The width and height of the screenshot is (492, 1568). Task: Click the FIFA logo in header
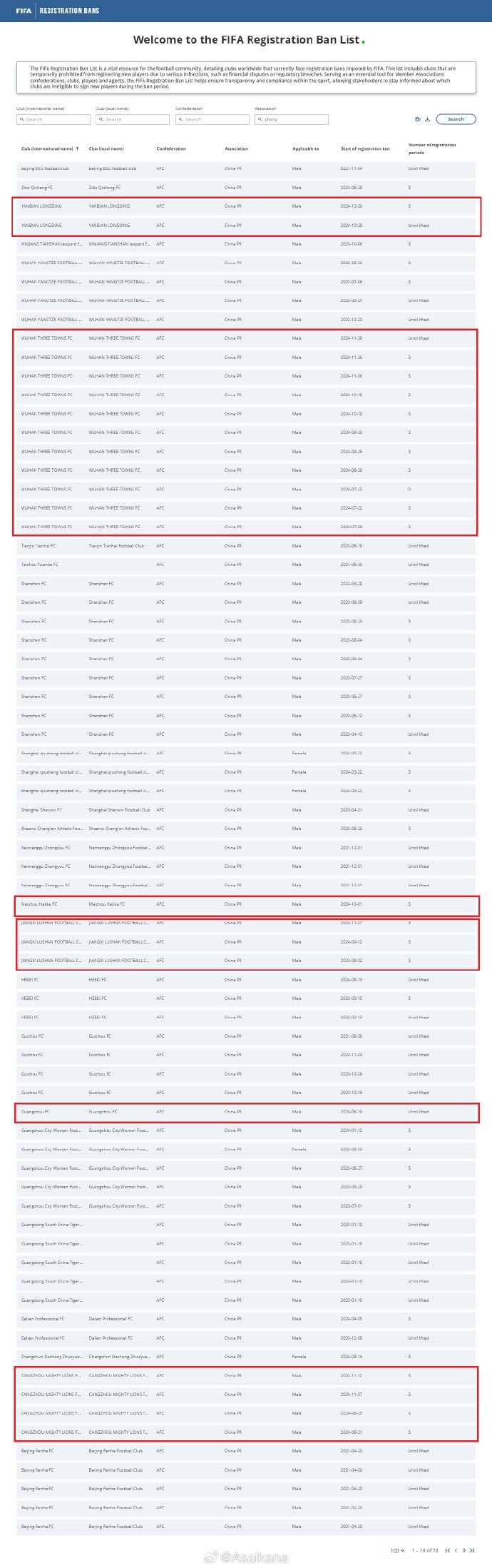point(23,11)
